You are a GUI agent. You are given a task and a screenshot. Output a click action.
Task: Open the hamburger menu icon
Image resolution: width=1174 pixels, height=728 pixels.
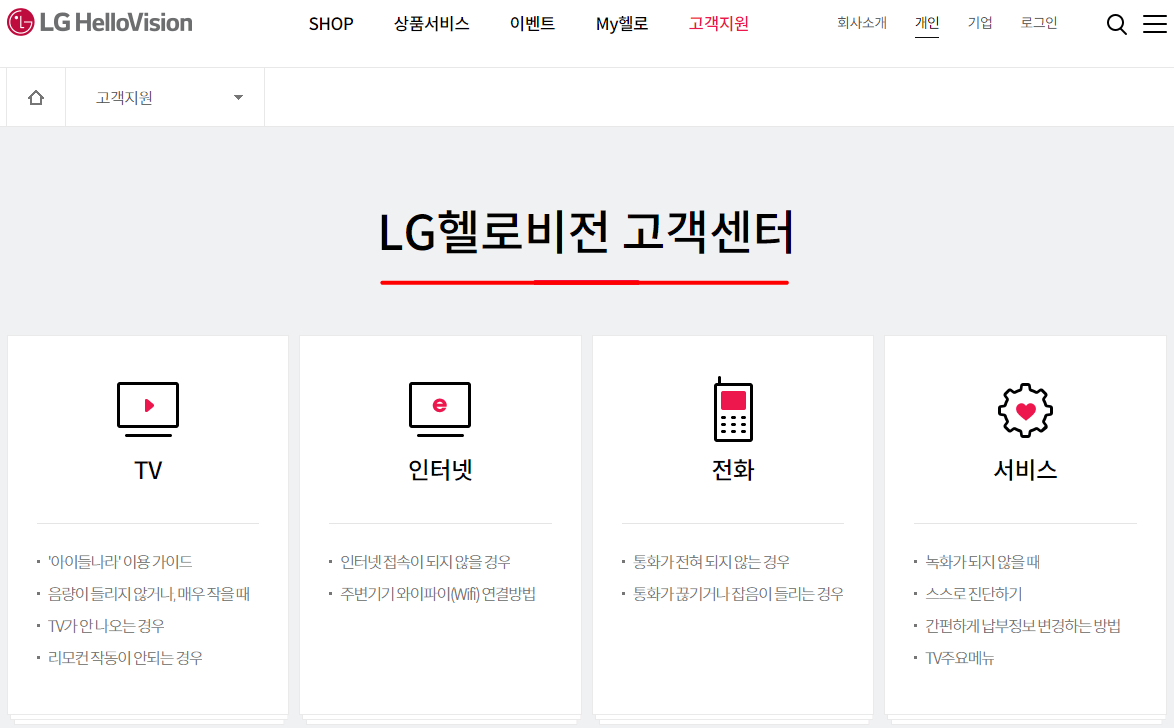click(1153, 24)
